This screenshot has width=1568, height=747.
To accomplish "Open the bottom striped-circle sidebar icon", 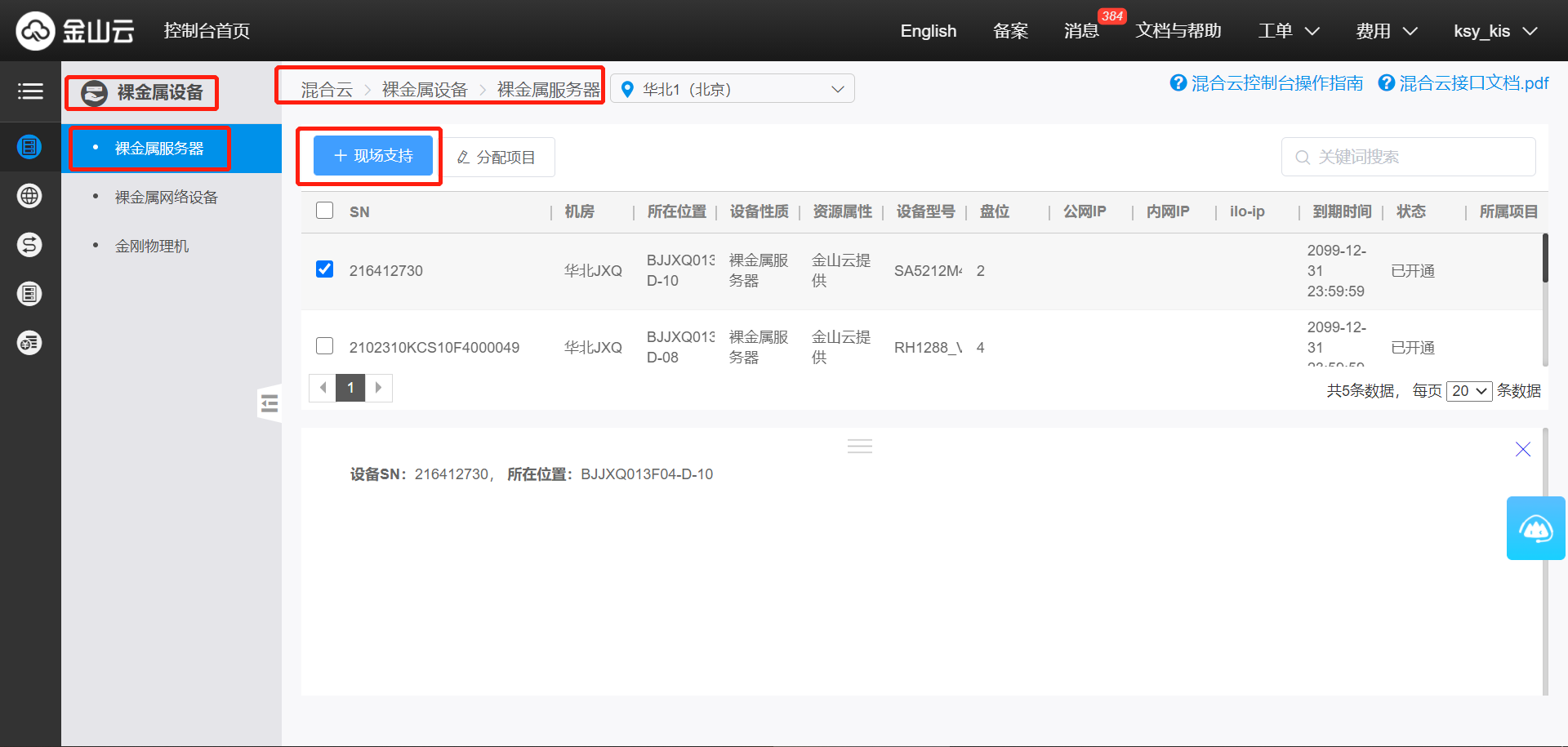I will coord(29,343).
